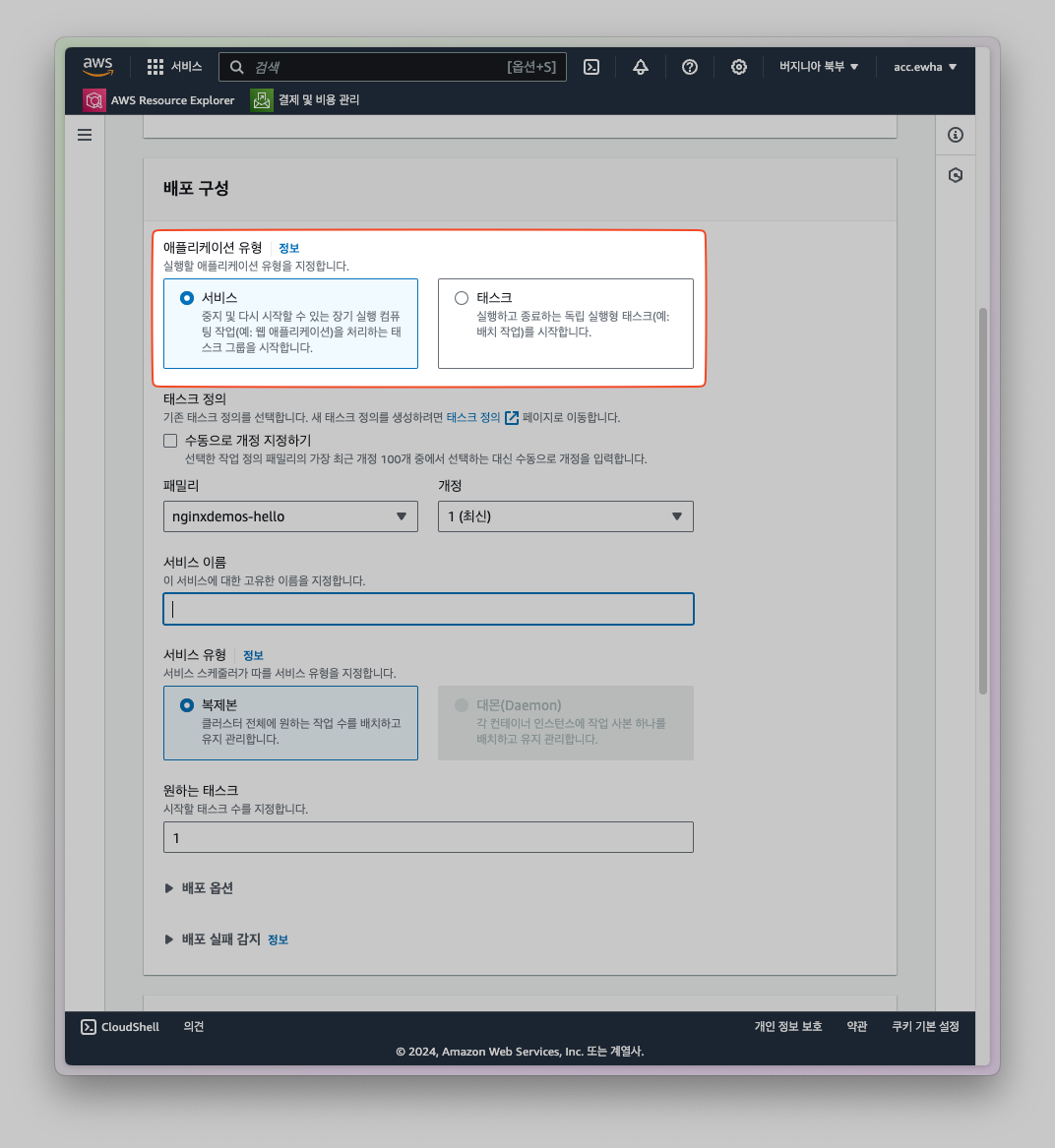The height and width of the screenshot is (1148, 1055).
Task: Select the 복제본 service type radio
Action: [187, 705]
